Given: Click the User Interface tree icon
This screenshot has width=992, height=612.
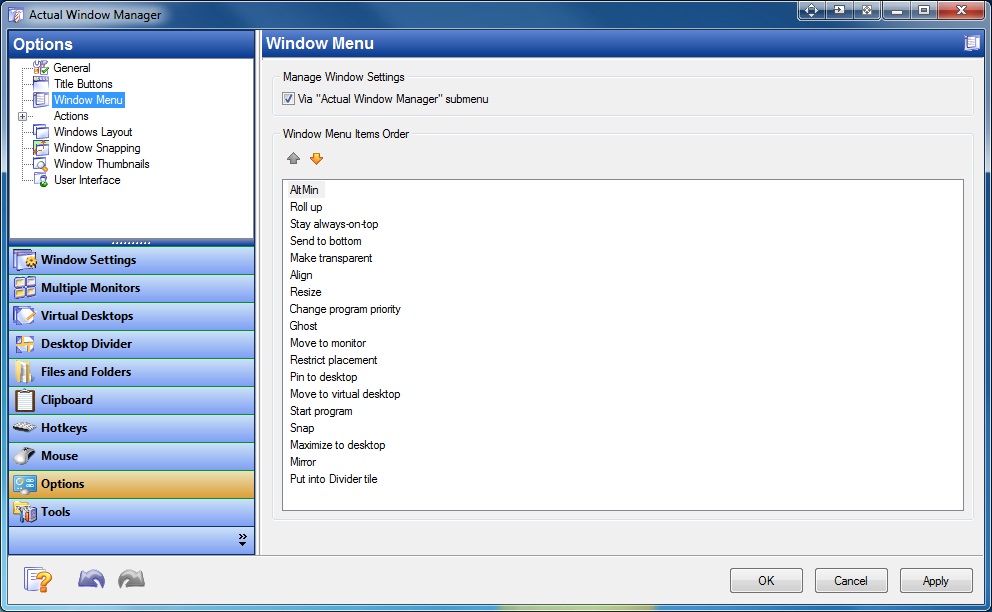Looking at the screenshot, I should [x=41, y=180].
